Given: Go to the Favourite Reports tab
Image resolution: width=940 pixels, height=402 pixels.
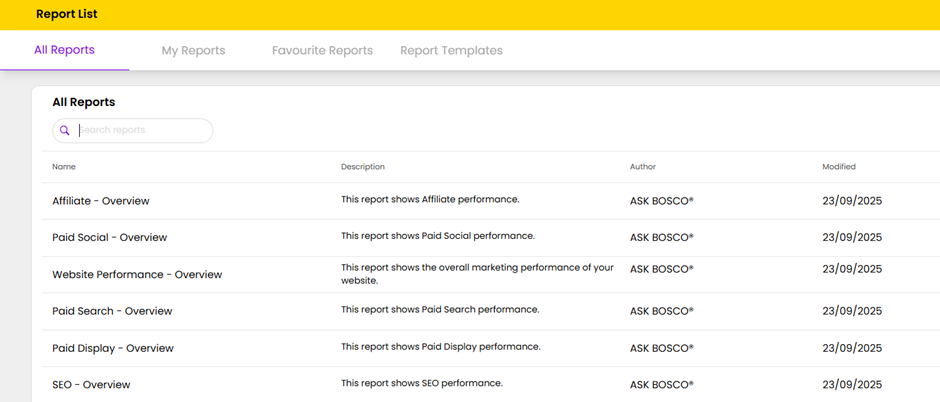Looking at the screenshot, I should (322, 50).
